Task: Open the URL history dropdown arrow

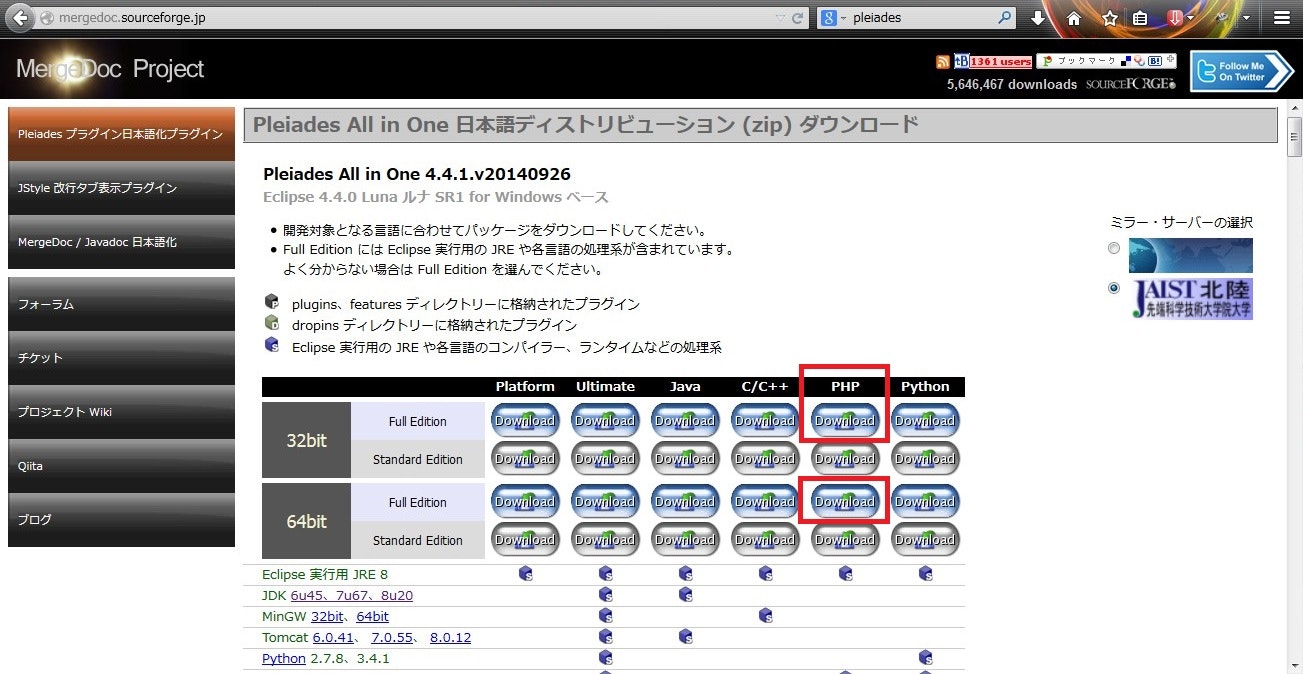Action: click(x=780, y=18)
